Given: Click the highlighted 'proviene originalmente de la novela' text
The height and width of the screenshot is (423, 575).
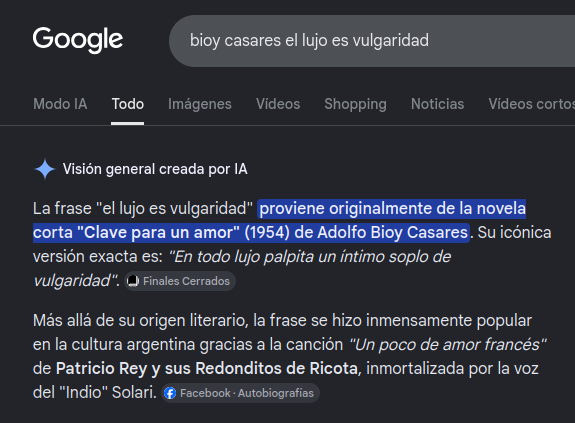Looking at the screenshot, I should point(392,209).
